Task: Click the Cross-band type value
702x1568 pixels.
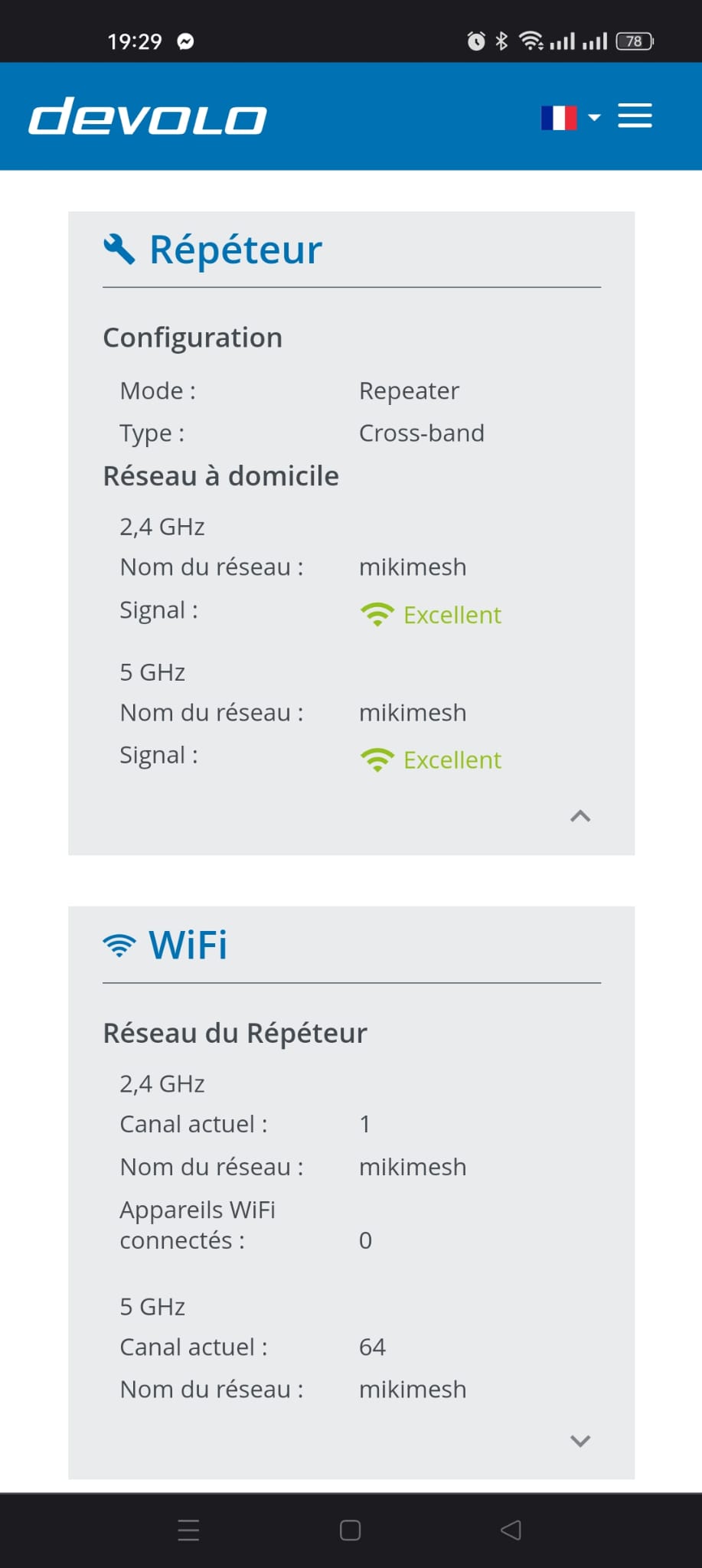Action: 421,433
